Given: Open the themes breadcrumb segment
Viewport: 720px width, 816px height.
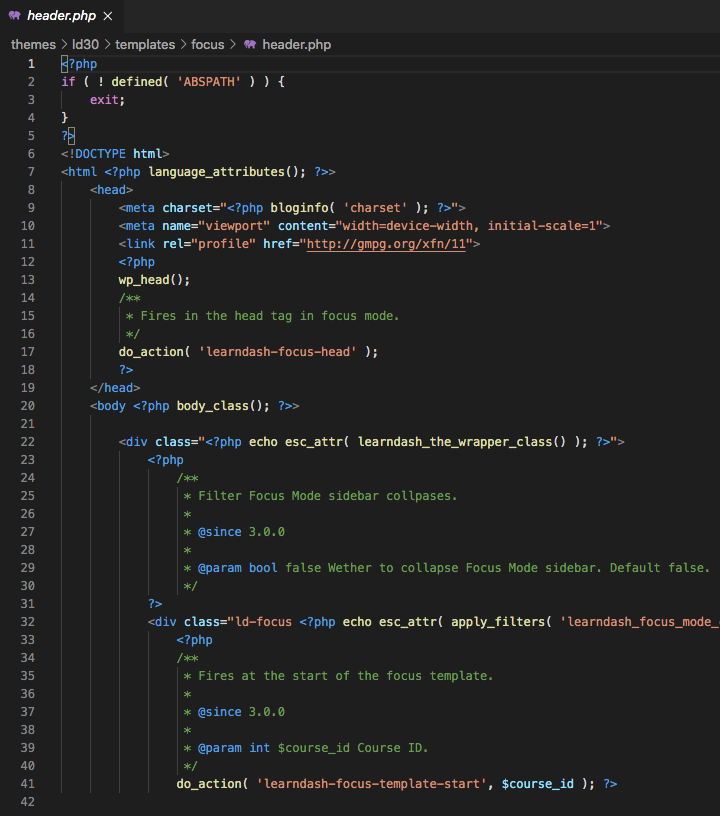Looking at the screenshot, I should [x=33, y=45].
